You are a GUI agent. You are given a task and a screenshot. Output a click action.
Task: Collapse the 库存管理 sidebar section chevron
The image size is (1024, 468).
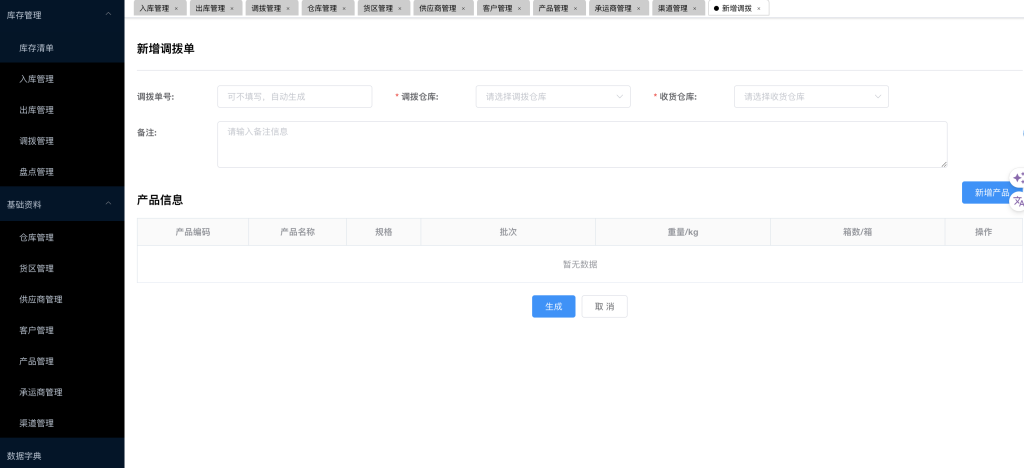coord(108,15)
